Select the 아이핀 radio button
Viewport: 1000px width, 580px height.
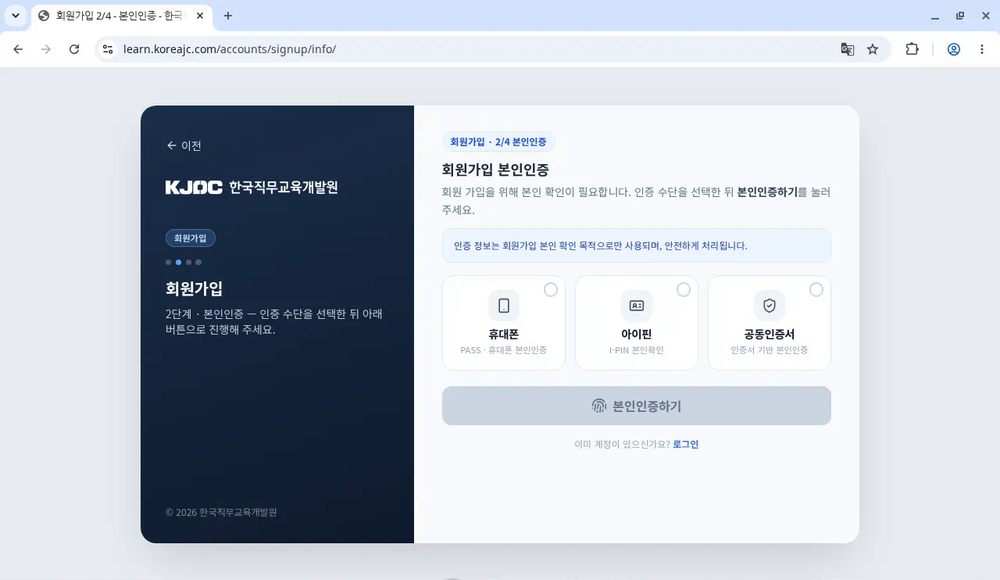[x=683, y=290]
